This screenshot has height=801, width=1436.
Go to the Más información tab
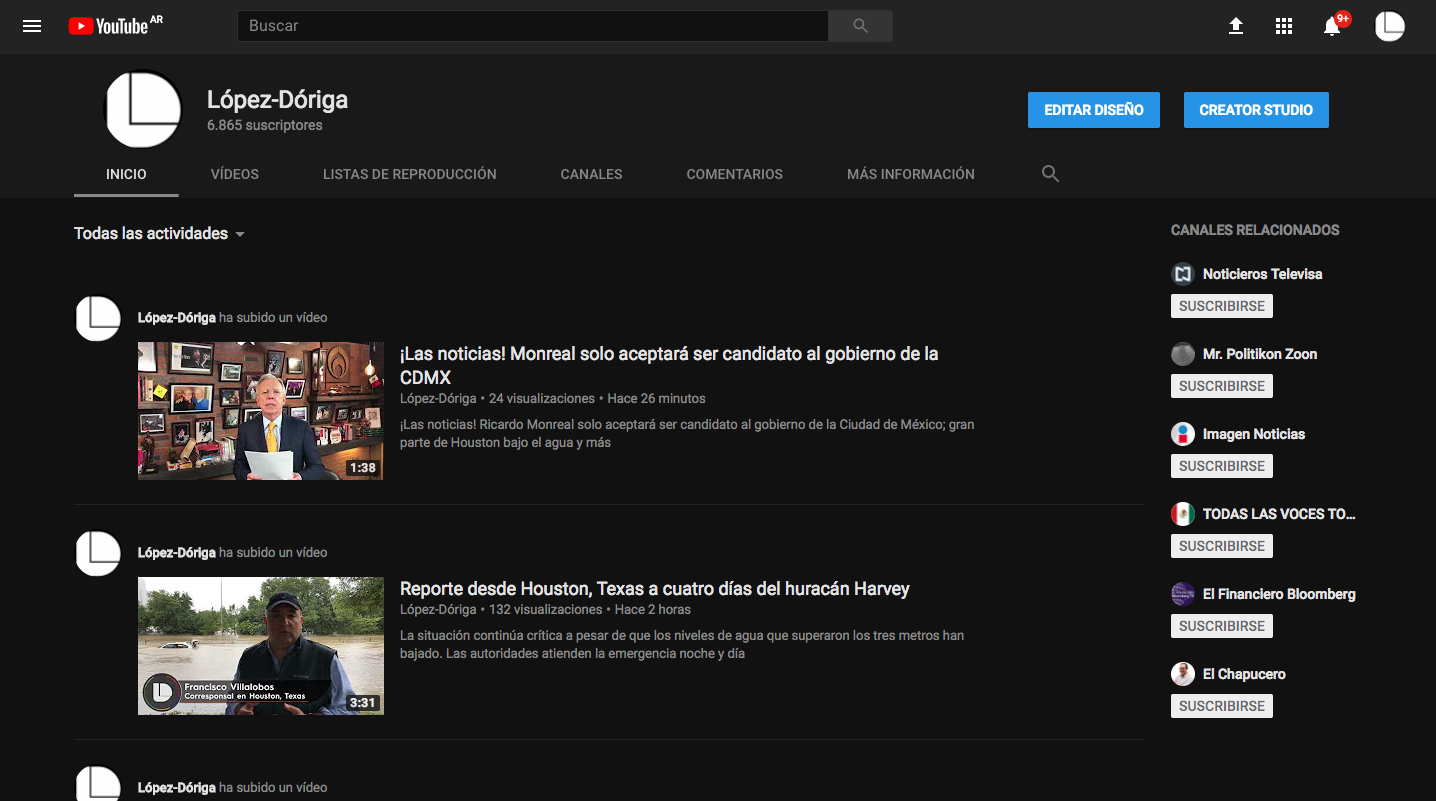tap(910, 174)
